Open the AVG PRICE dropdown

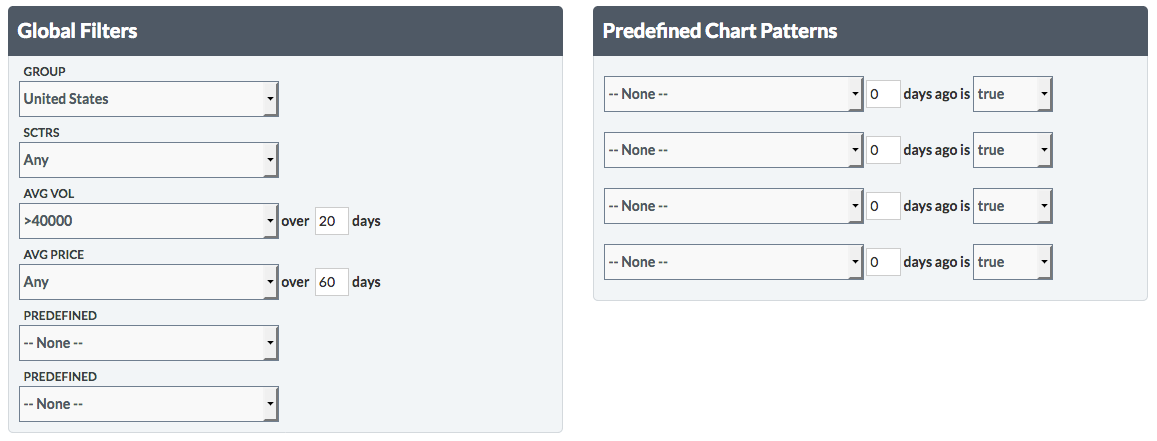click(x=148, y=282)
